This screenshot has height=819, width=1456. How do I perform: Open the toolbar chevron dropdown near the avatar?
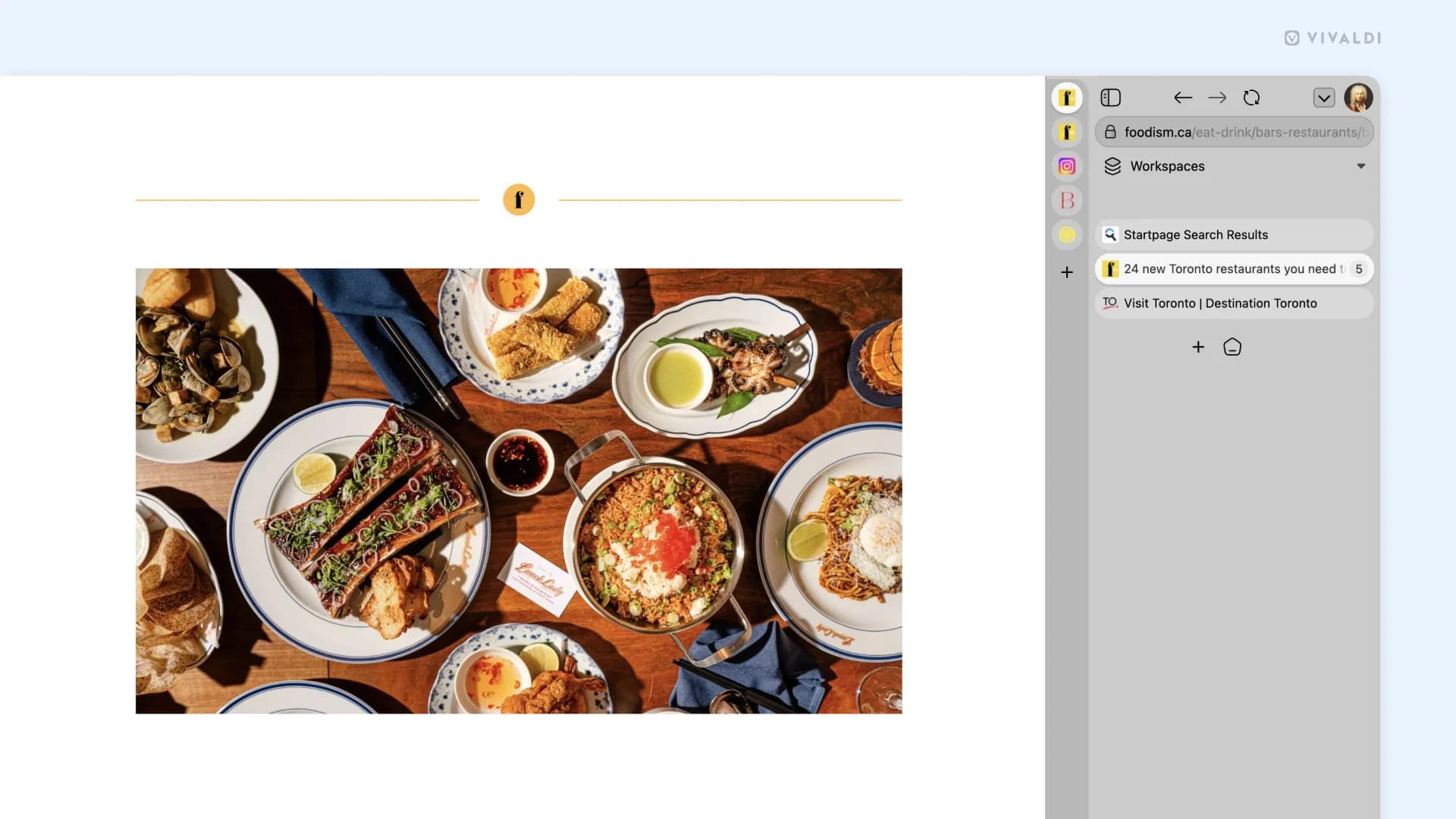[x=1325, y=97]
